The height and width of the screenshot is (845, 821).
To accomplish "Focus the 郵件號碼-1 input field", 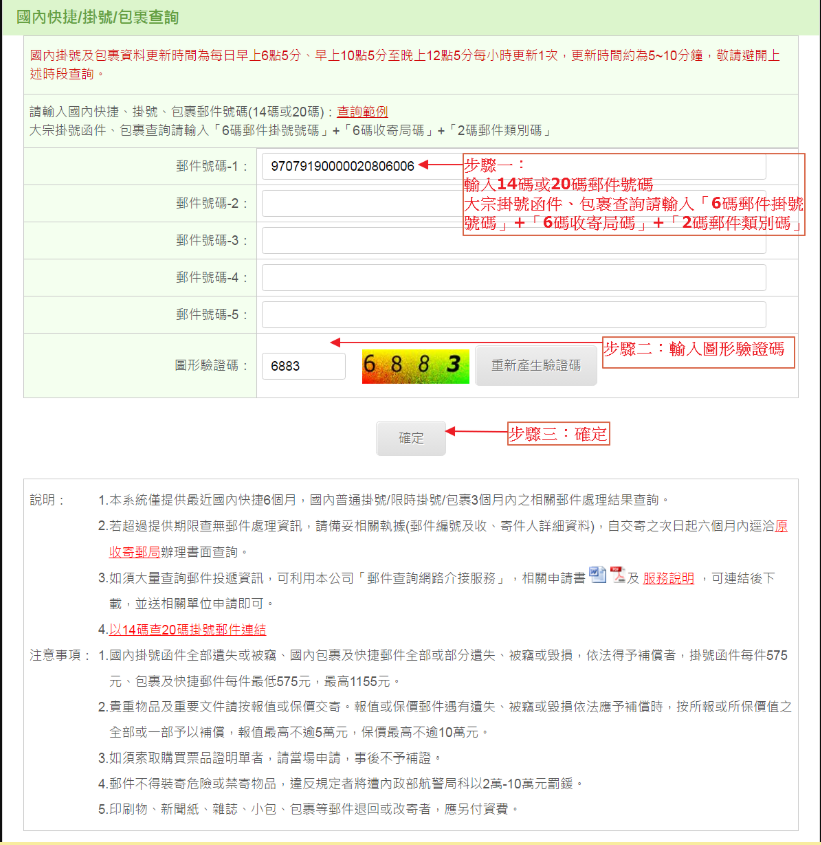I will (x=514, y=166).
